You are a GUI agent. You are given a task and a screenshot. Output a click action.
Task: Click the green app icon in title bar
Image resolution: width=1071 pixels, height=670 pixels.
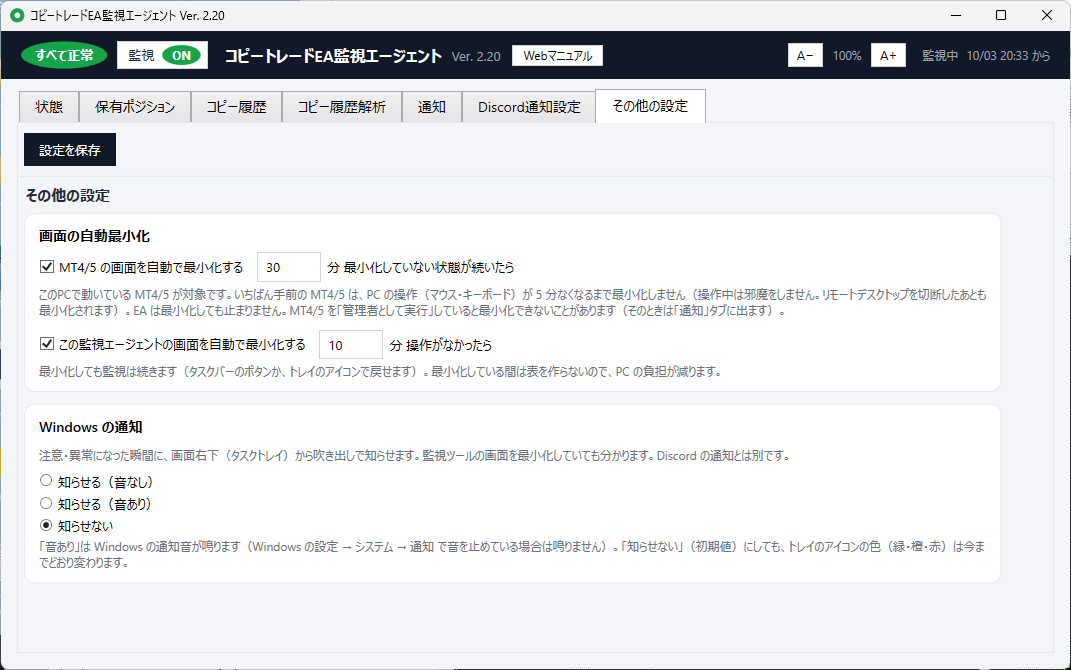pos(17,15)
